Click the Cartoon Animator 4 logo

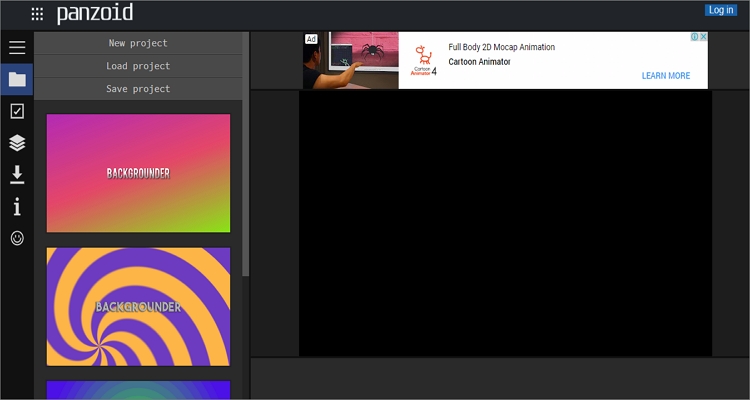click(423, 61)
